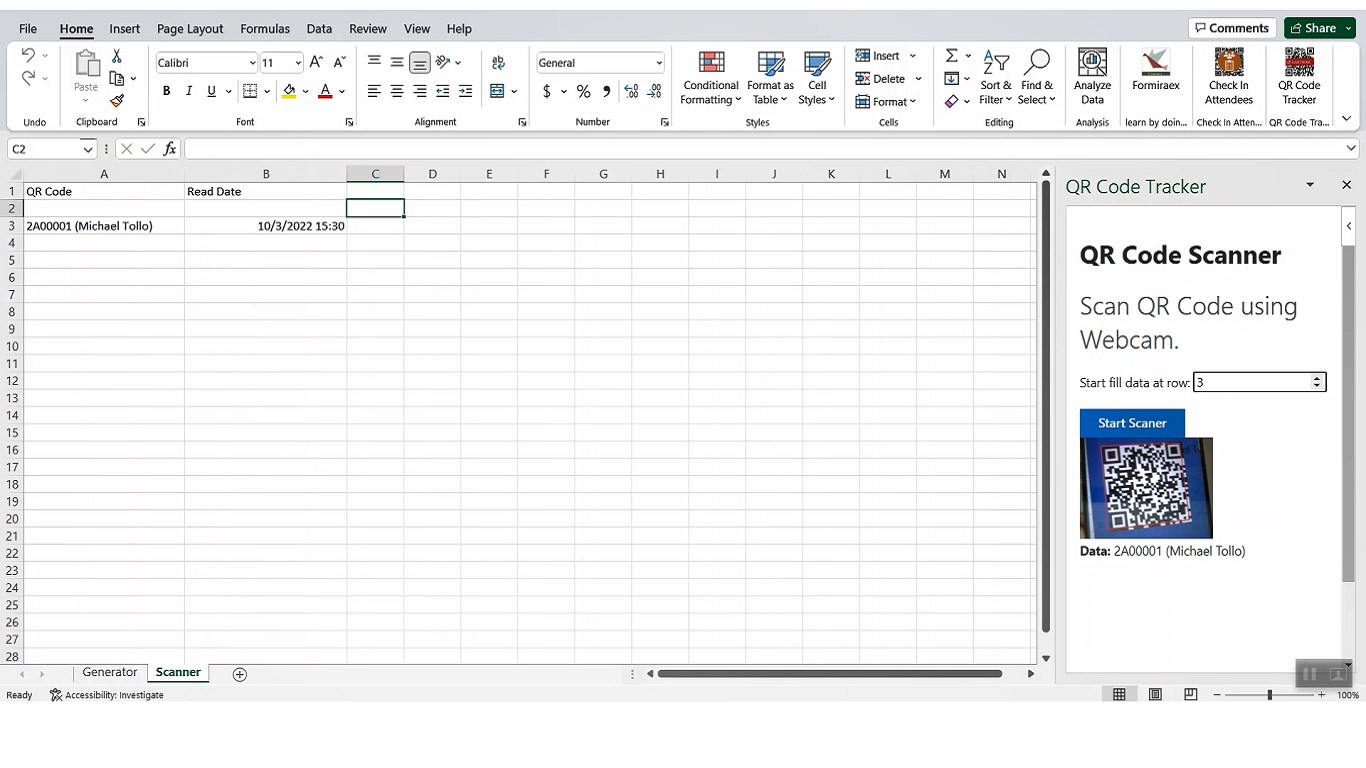Switch to the Data ribbon tab
This screenshot has width=1366, height=768.
319,29
